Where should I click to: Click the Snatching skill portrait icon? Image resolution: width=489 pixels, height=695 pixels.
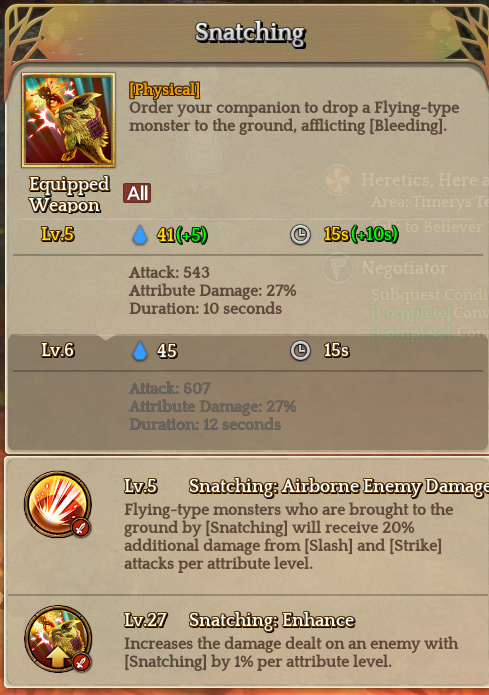click(68, 120)
